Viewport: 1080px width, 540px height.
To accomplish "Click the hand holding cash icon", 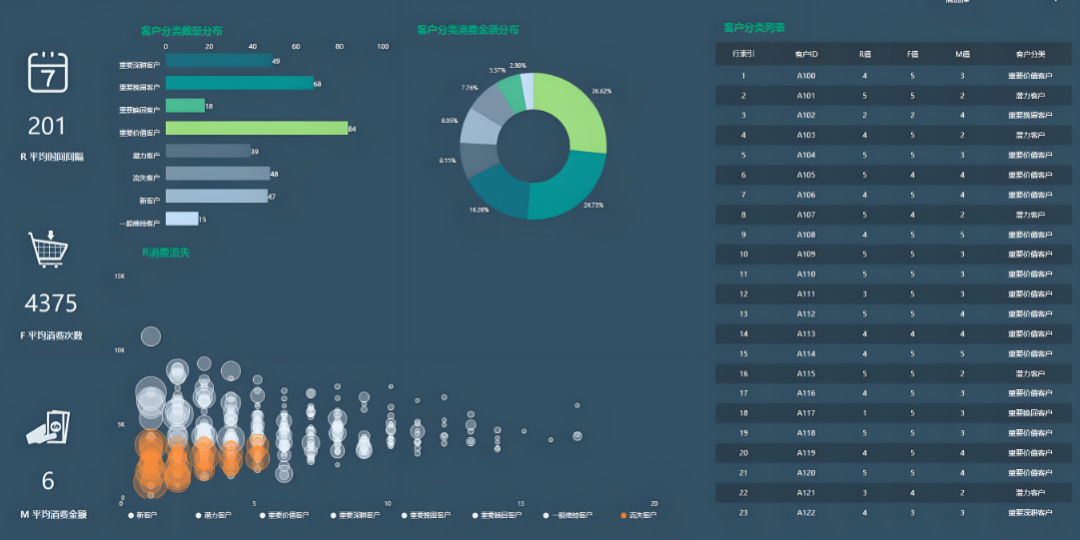I will pyautogui.click(x=48, y=427).
